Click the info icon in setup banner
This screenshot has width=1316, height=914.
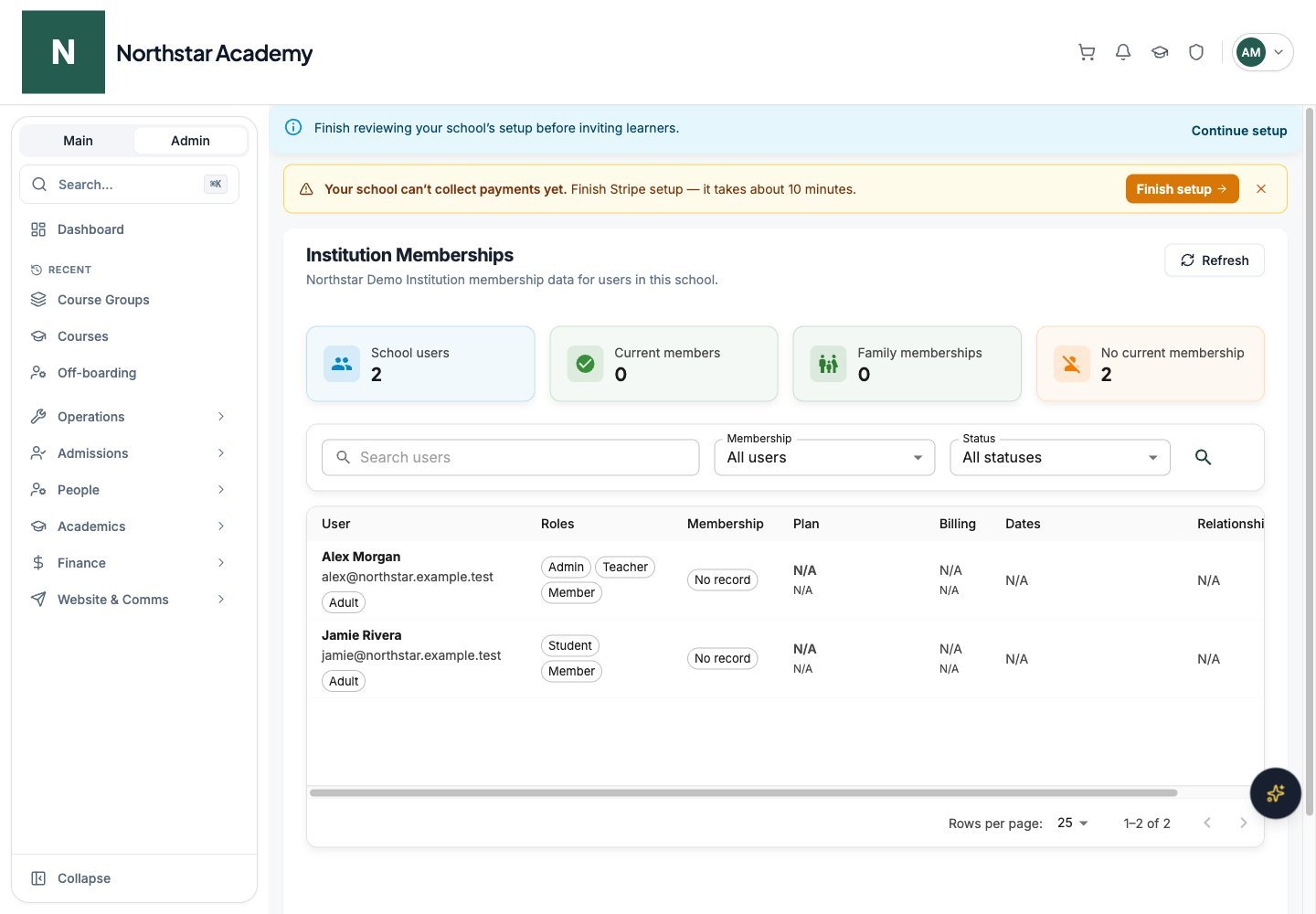(x=293, y=128)
